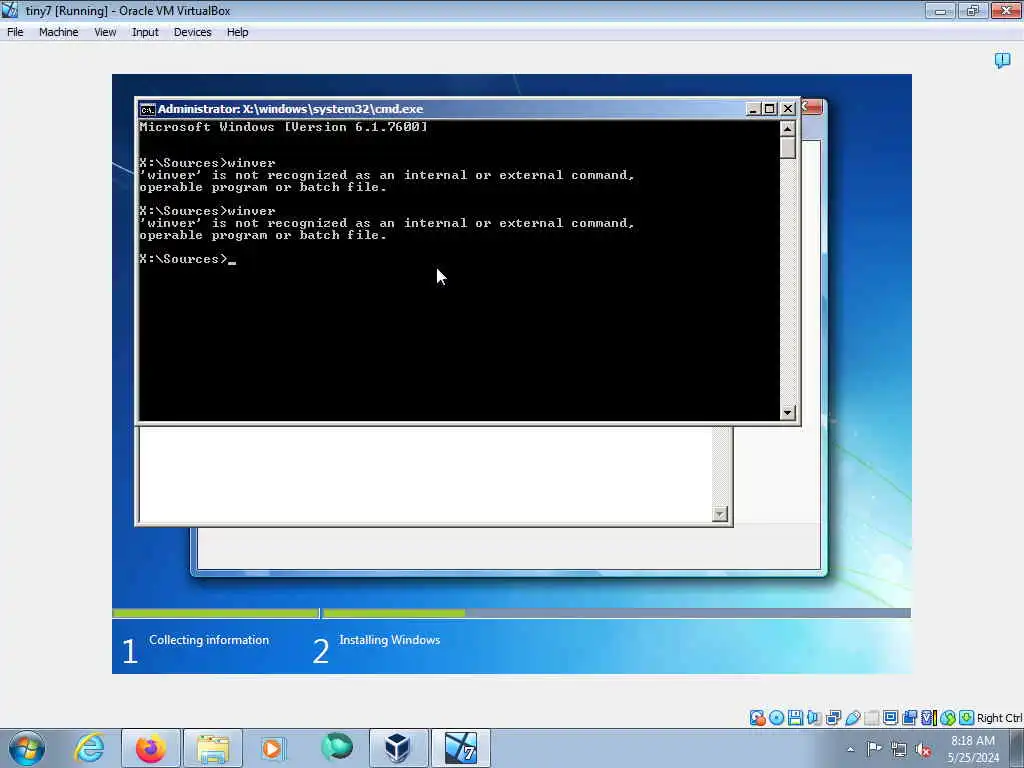Click the Installing Windows step label
The height and width of the screenshot is (768, 1024).
click(x=389, y=640)
